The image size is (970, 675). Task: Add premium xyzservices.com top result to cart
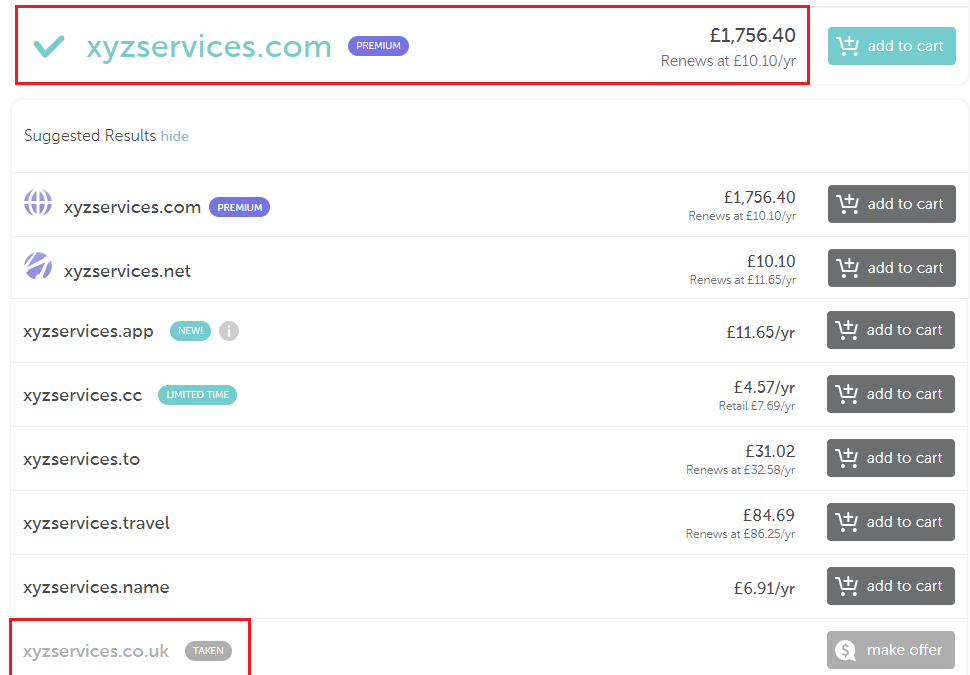pos(891,46)
